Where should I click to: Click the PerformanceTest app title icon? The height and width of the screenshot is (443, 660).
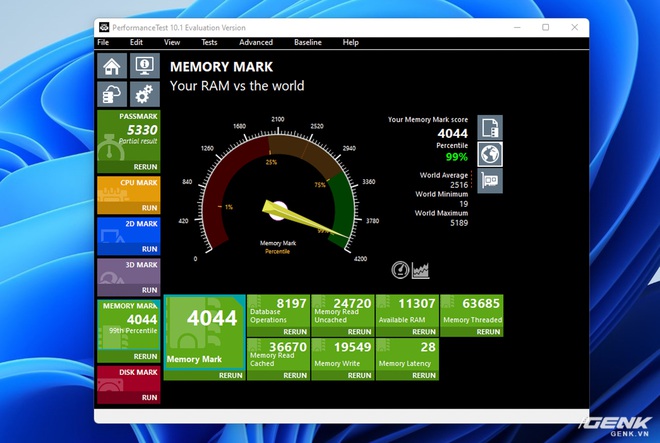pos(104,27)
